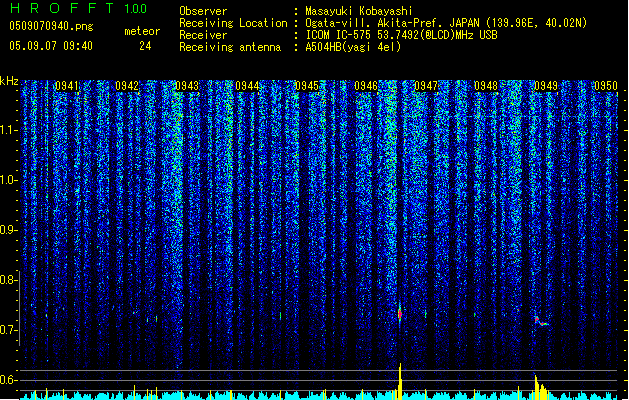This screenshot has width=629, height=400.
Task: Select the Ogata-vill. Akita-Pref. JAPAN location text
Action: pos(446,23)
